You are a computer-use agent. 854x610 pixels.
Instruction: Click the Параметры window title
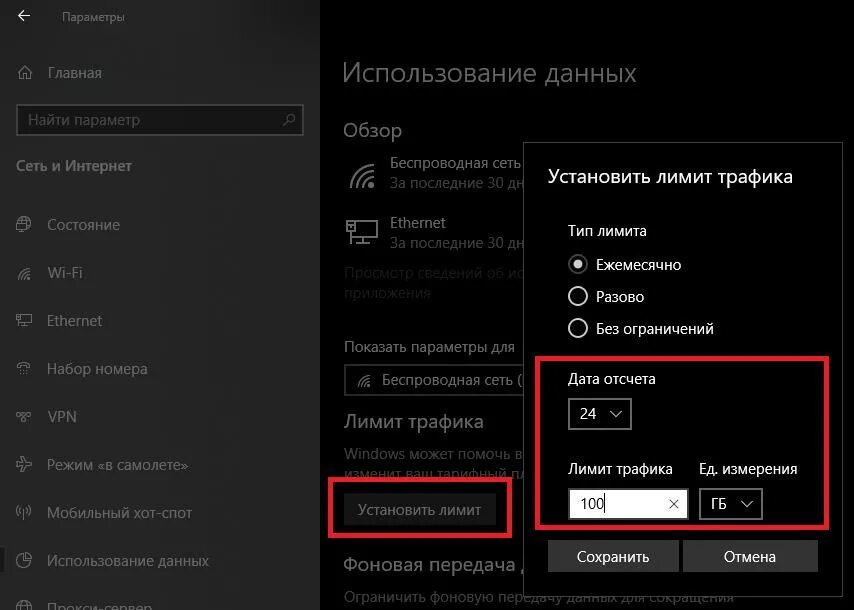(93, 17)
